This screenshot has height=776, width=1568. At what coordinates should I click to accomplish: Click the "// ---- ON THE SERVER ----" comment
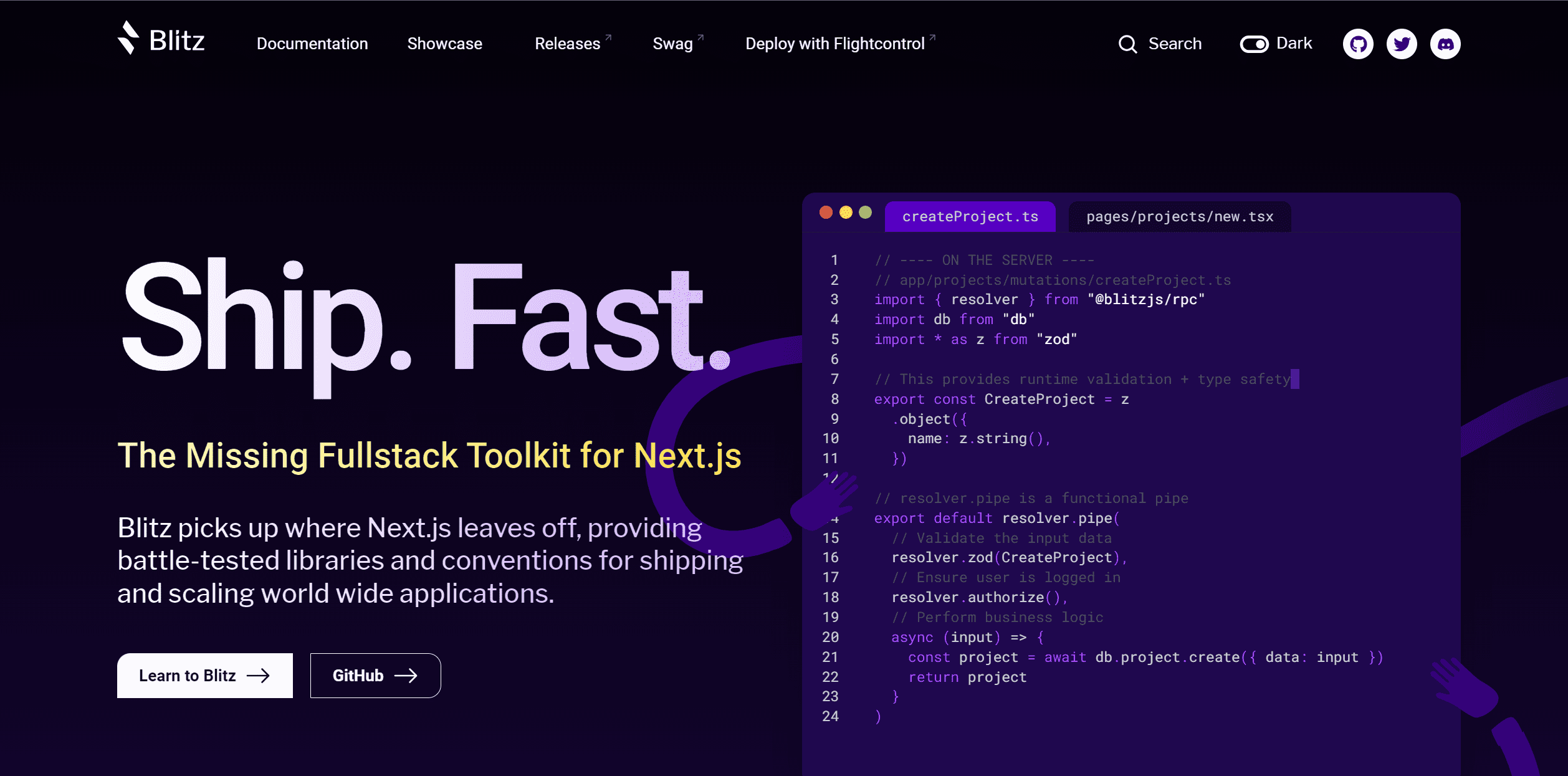click(x=984, y=261)
